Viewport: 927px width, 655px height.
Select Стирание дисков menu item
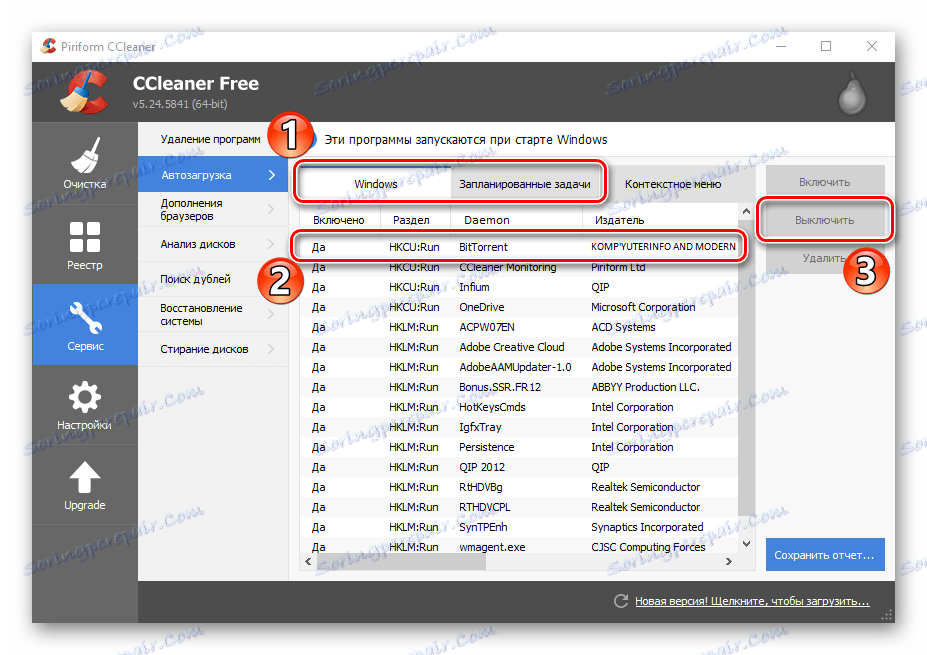(x=213, y=349)
